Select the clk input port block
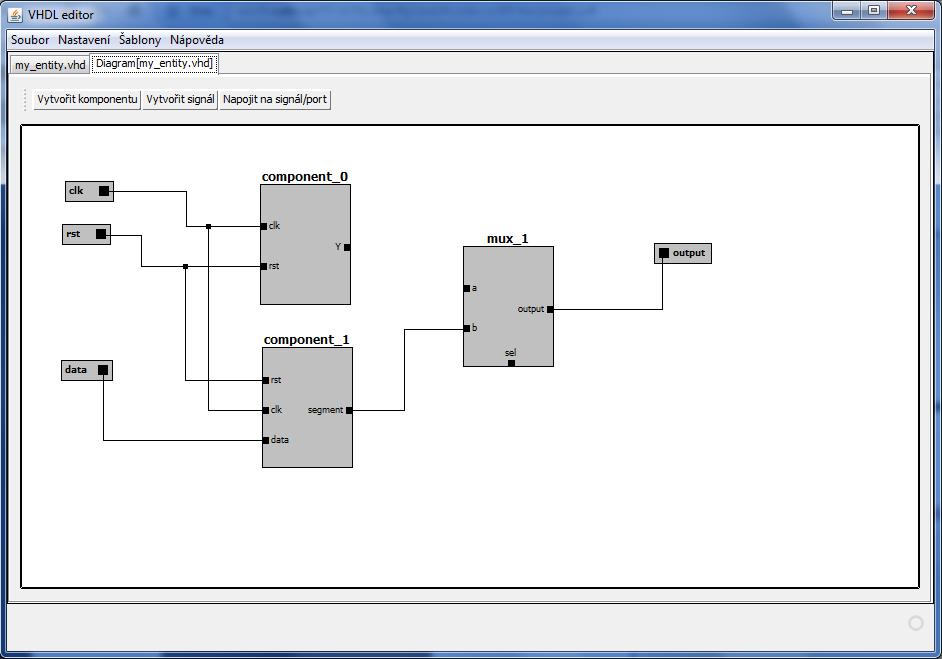This screenshot has height=659, width=942. (x=89, y=191)
